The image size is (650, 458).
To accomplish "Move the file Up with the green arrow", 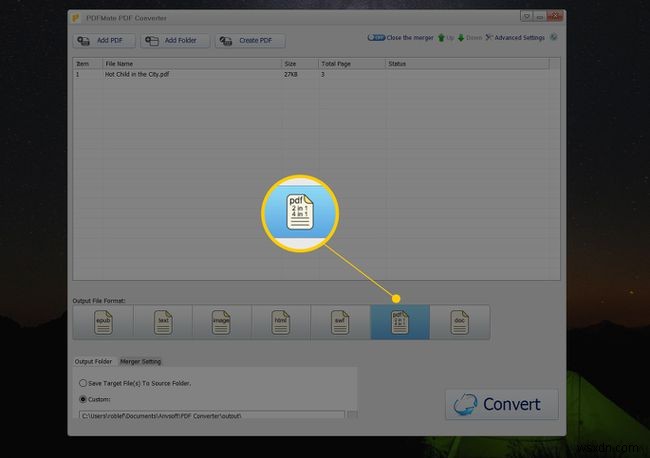I will click(446, 38).
